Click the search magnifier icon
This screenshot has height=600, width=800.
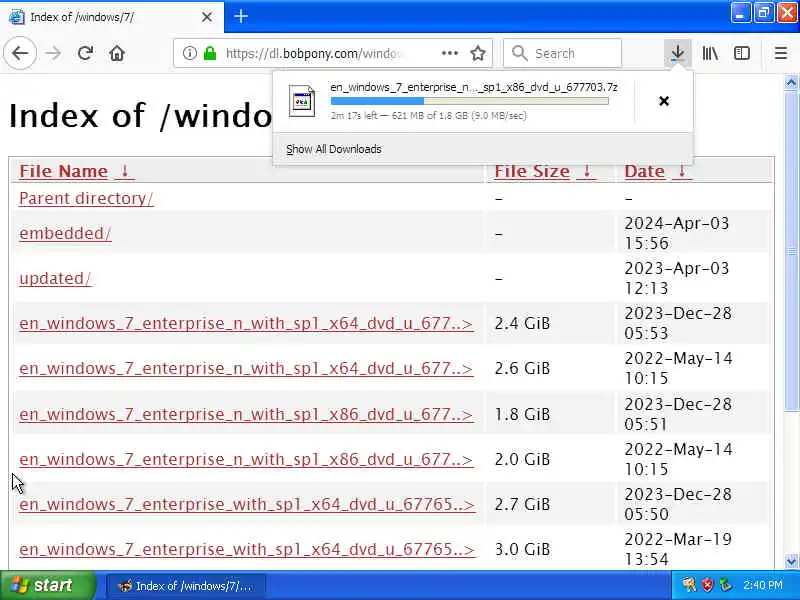(x=519, y=53)
